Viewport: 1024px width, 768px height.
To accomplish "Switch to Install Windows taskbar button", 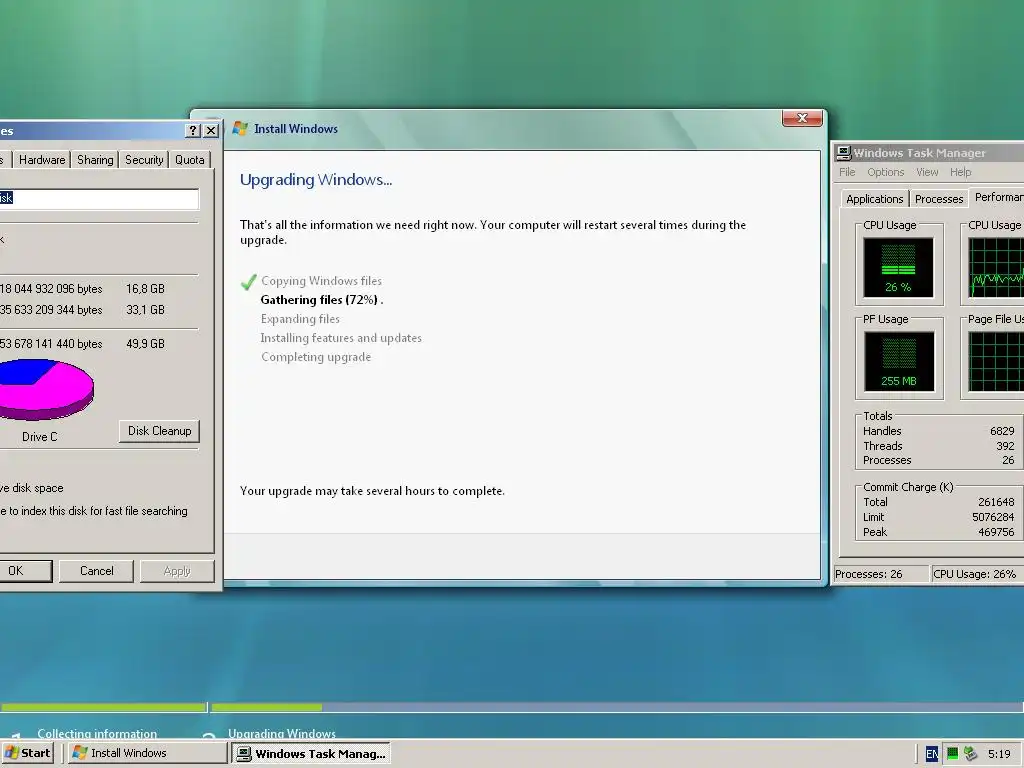I will [148, 753].
